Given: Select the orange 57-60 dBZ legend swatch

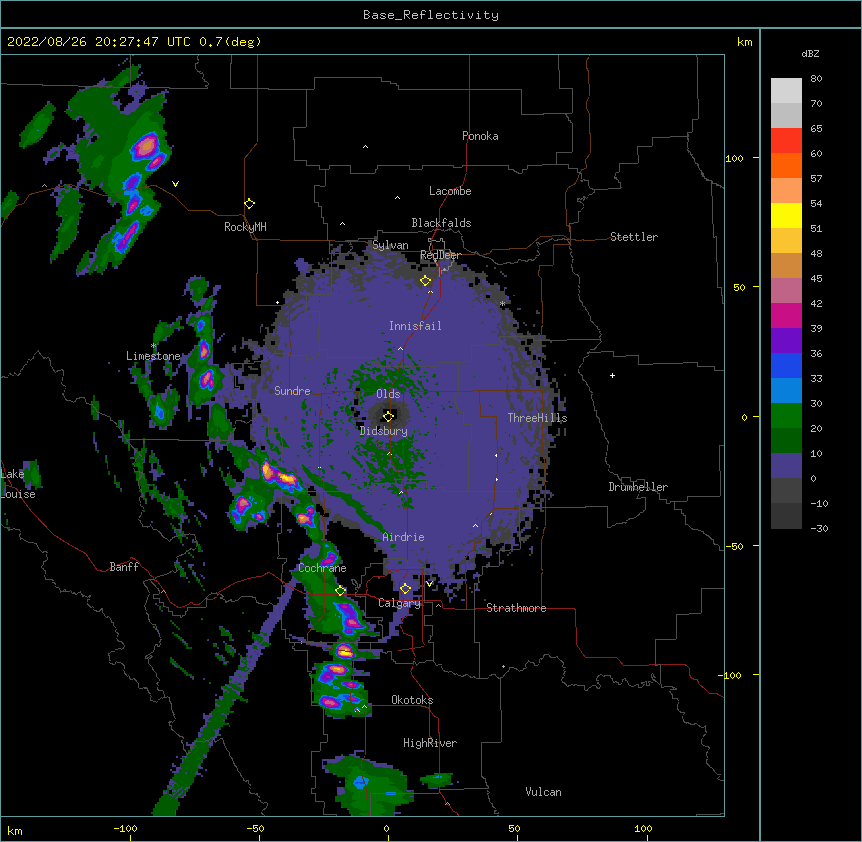Looking at the screenshot, I should (x=786, y=165).
